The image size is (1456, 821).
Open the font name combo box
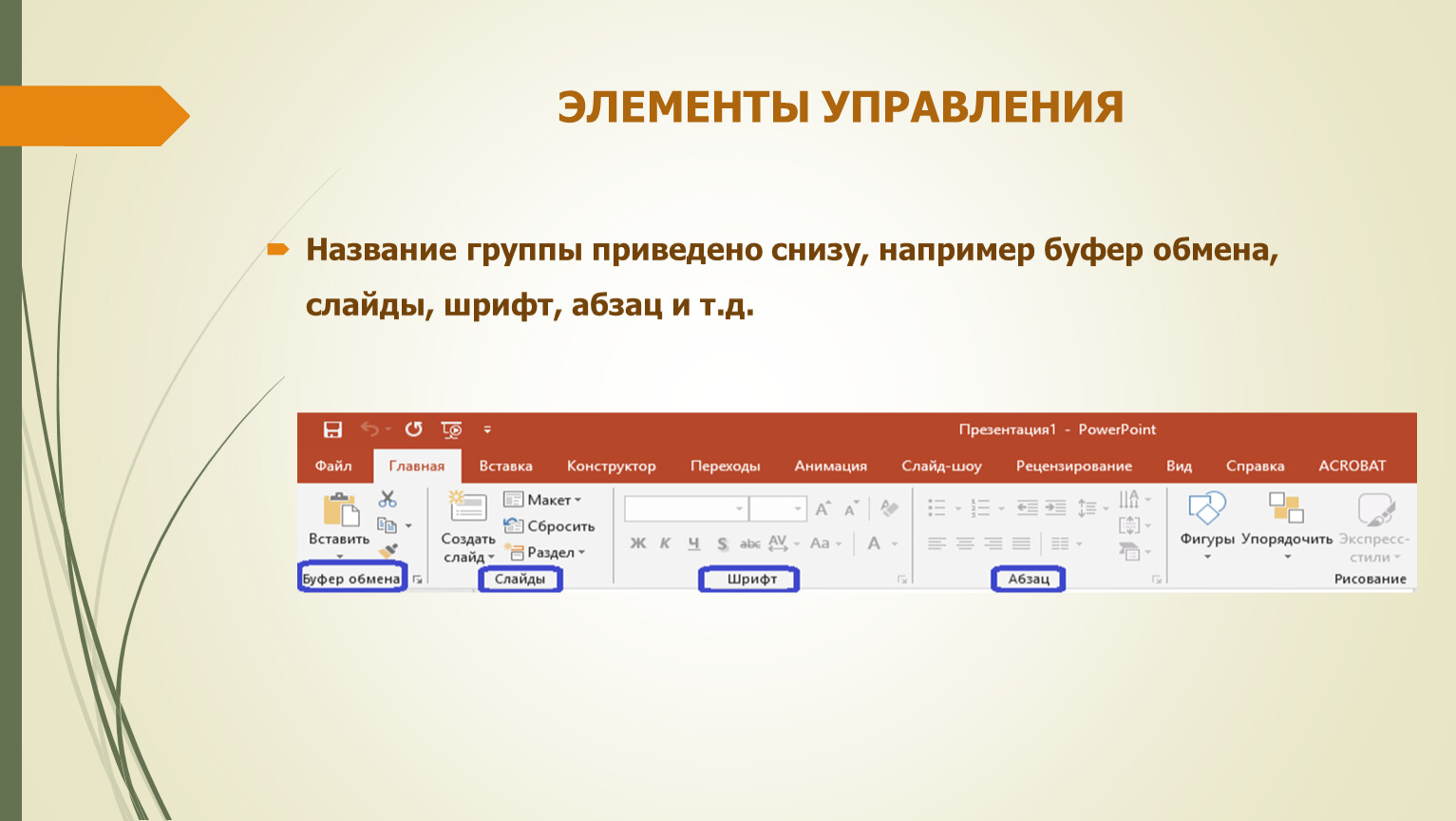click(x=685, y=509)
